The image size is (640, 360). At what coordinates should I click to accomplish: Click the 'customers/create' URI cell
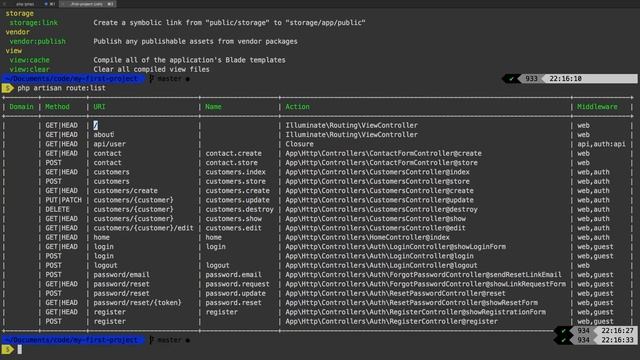[125, 191]
